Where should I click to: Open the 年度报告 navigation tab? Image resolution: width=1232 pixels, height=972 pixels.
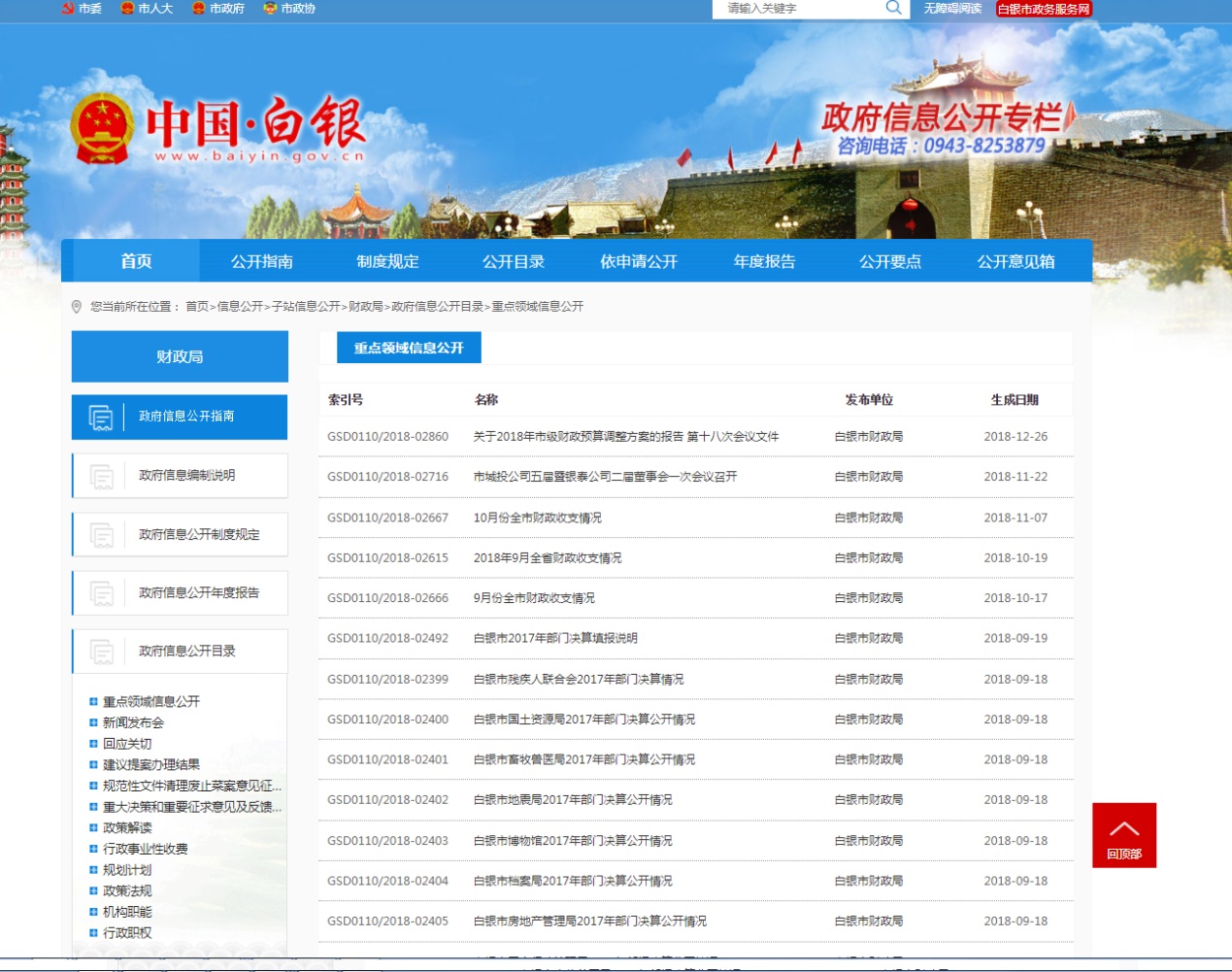tap(764, 261)
